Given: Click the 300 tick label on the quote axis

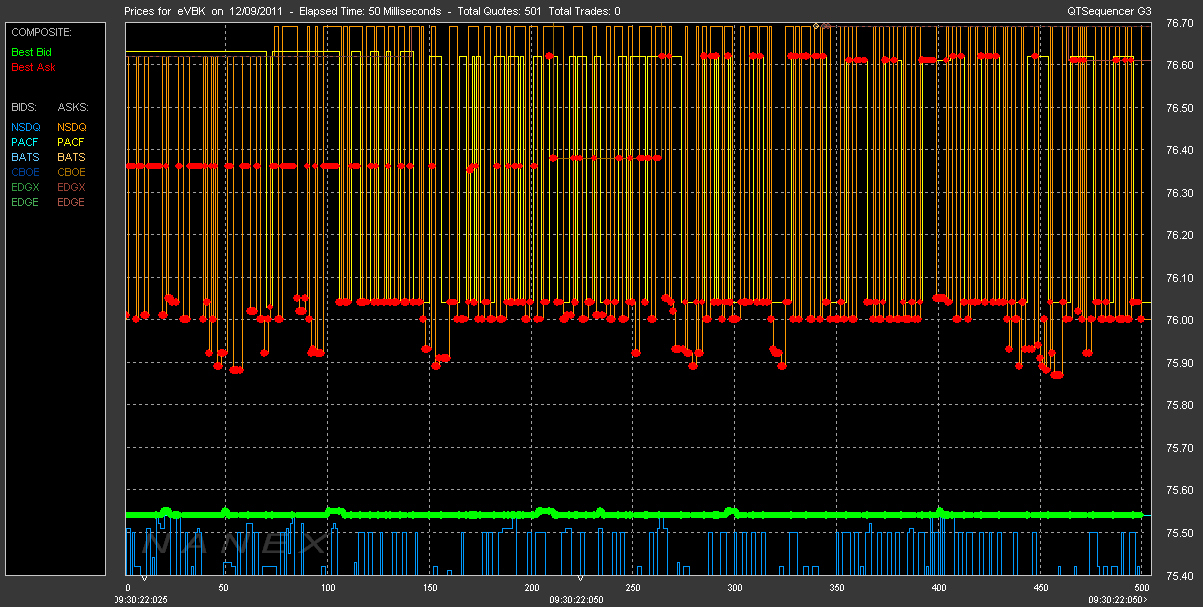Looking at the screenshot, I should point(734,587).
